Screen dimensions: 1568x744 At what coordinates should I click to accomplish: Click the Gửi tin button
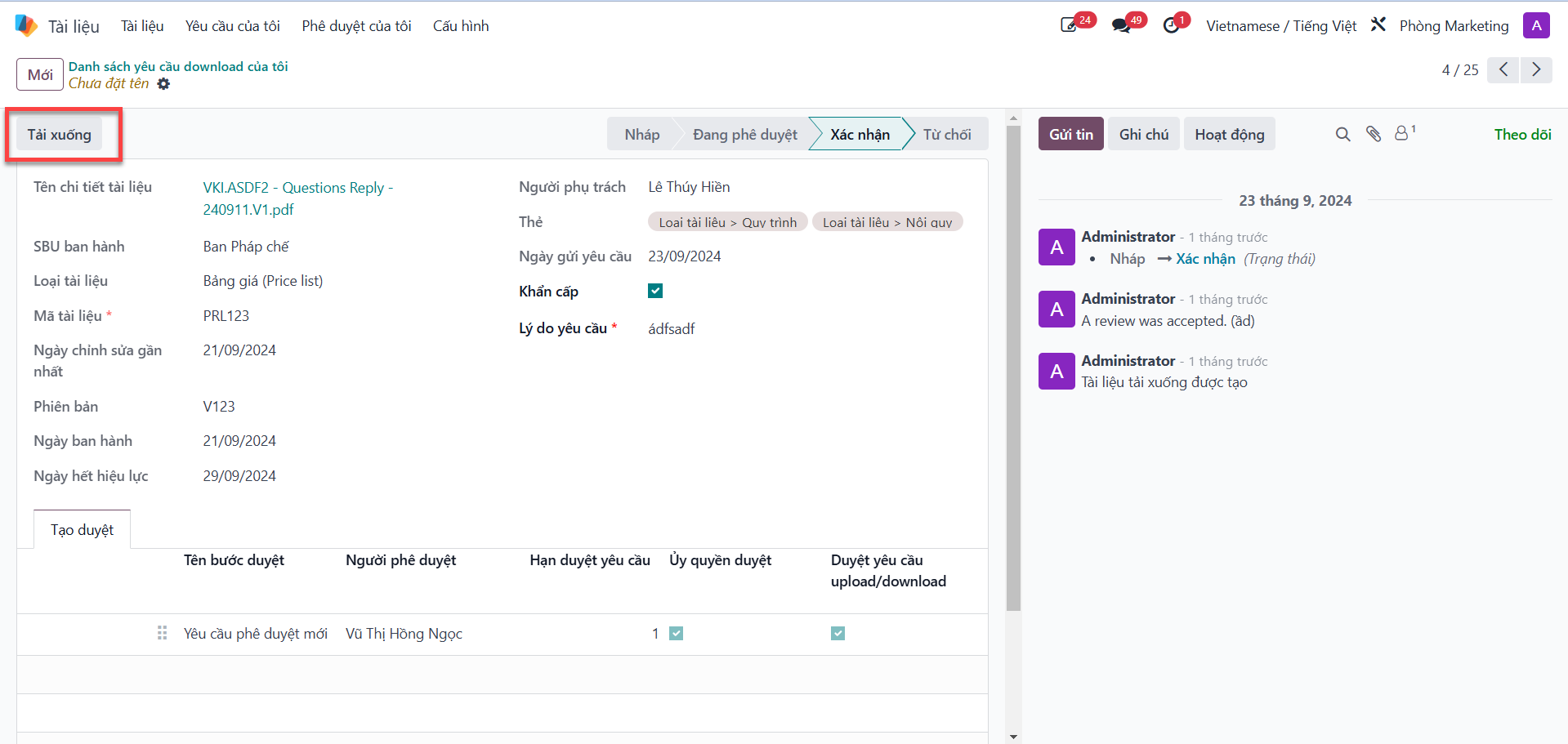[x=1070, y=134]
